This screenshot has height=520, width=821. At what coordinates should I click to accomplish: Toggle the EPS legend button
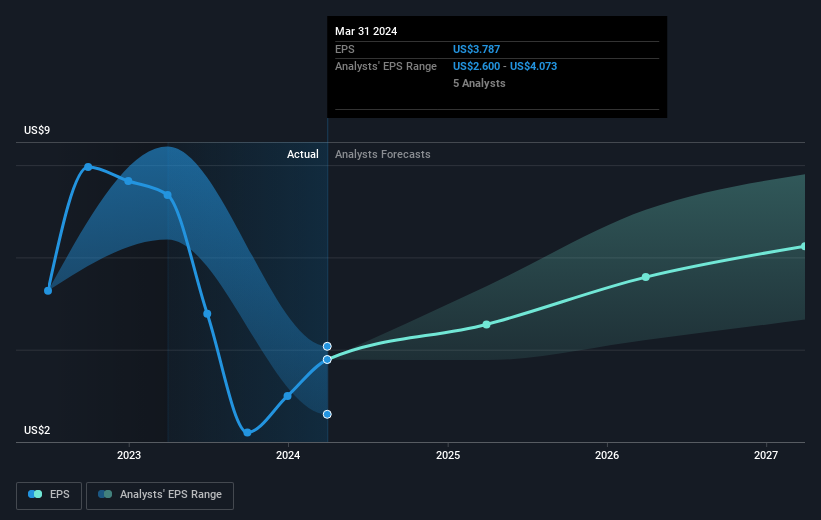(x=49, y=495)
